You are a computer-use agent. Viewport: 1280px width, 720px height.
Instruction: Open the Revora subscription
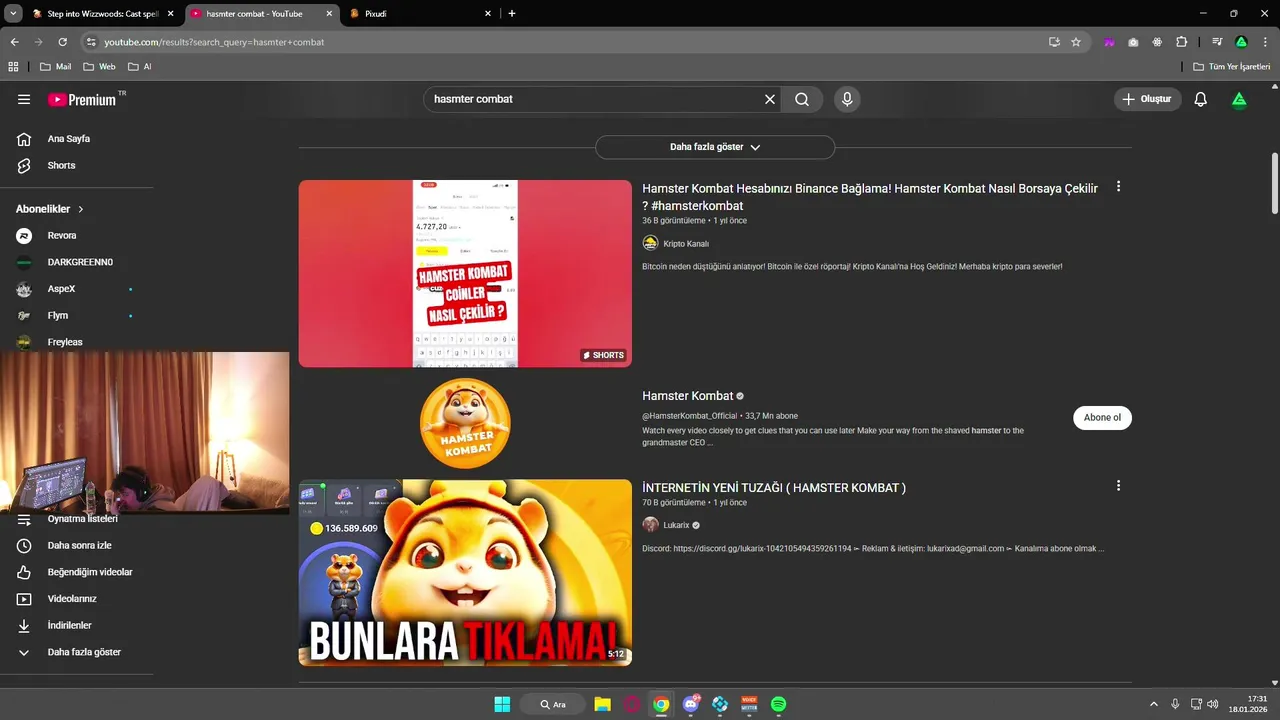point(62,236)
